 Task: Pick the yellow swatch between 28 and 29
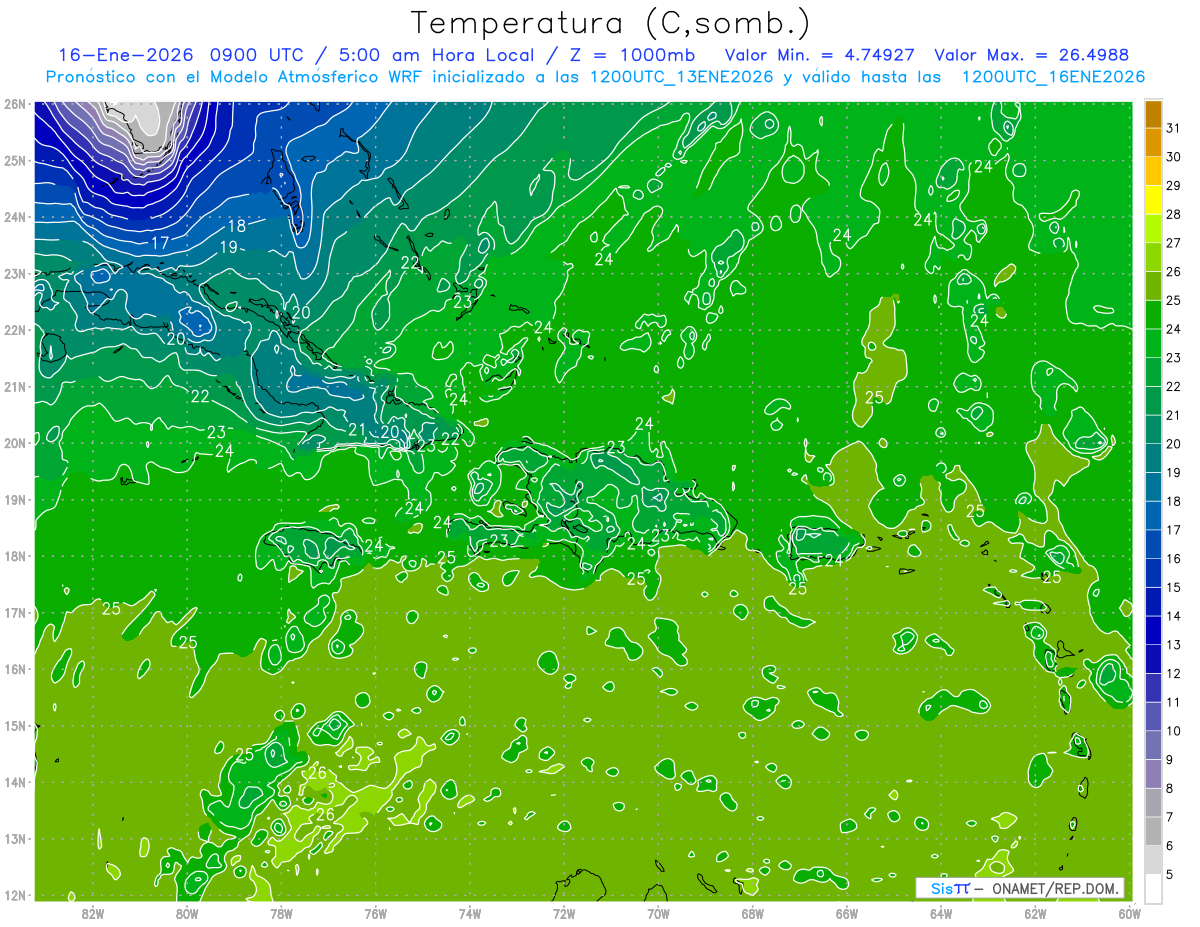point(1153,200)
